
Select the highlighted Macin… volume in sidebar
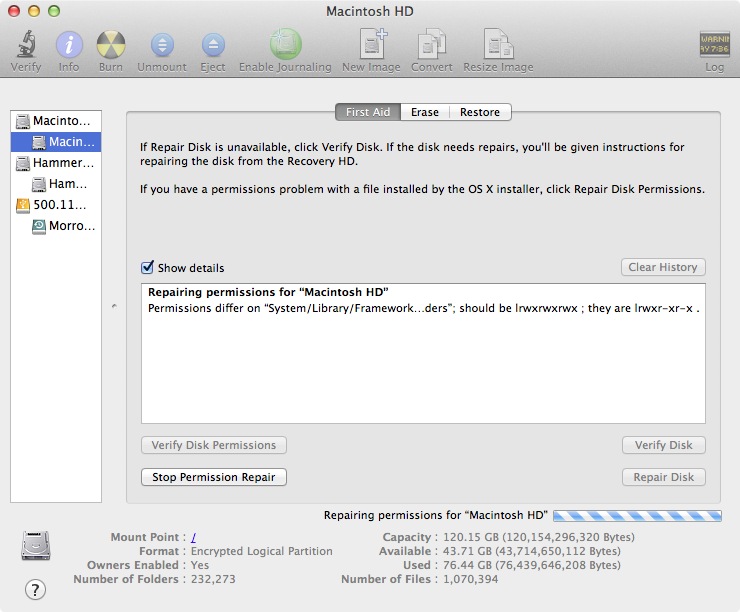pyautogui.click(x=56, y=142)
